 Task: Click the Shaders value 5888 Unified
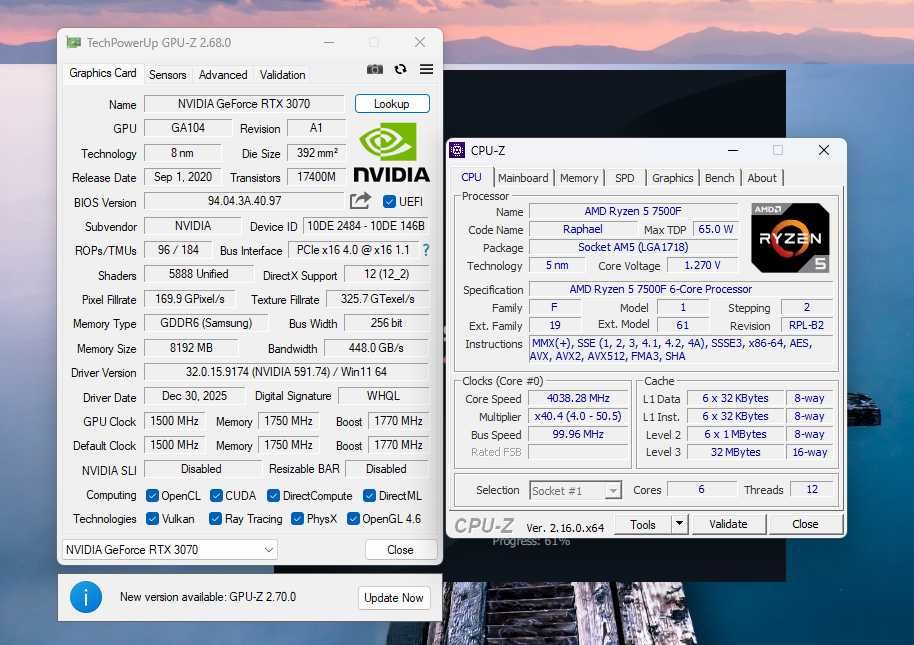click(199, 274)
